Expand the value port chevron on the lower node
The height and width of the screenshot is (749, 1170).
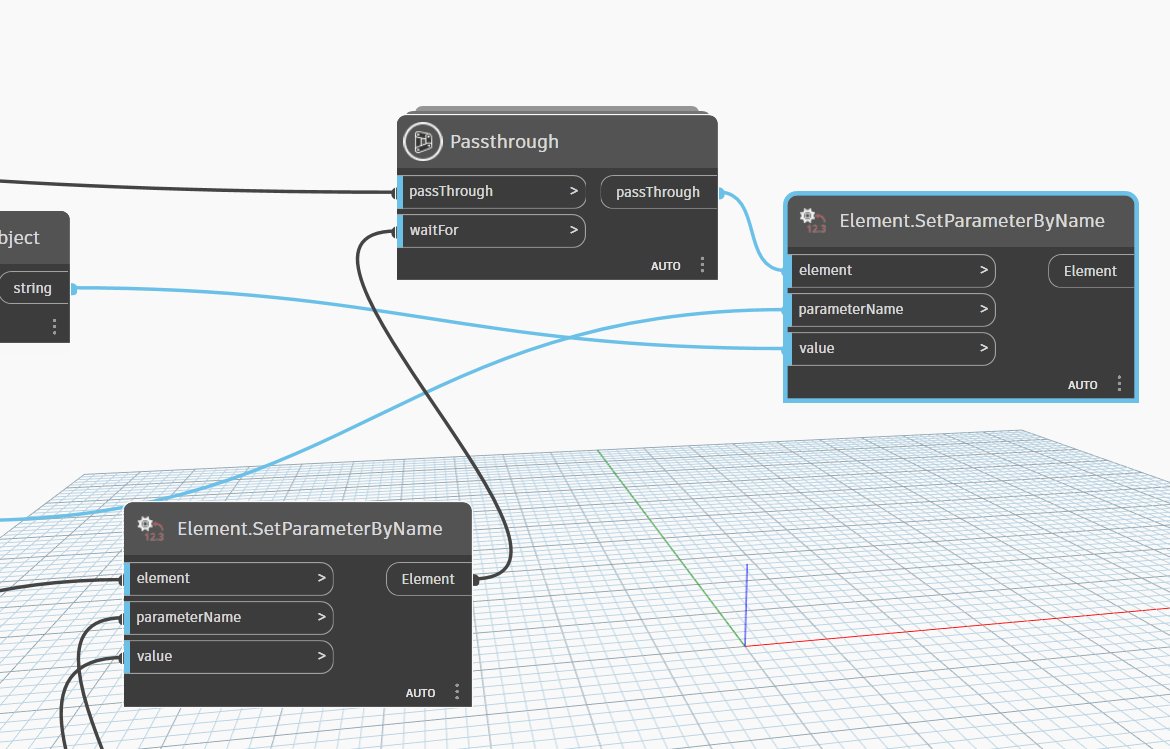[x=322, y=656]
